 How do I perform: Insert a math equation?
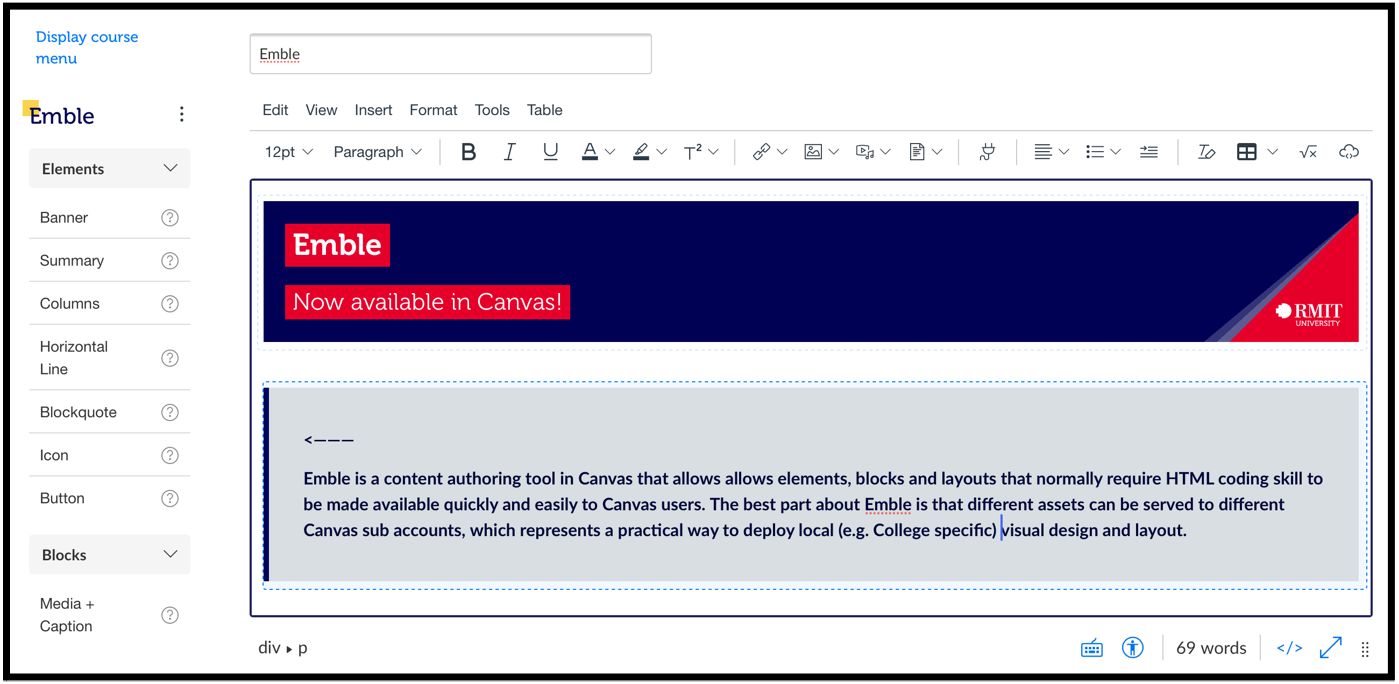(1308, 151)
